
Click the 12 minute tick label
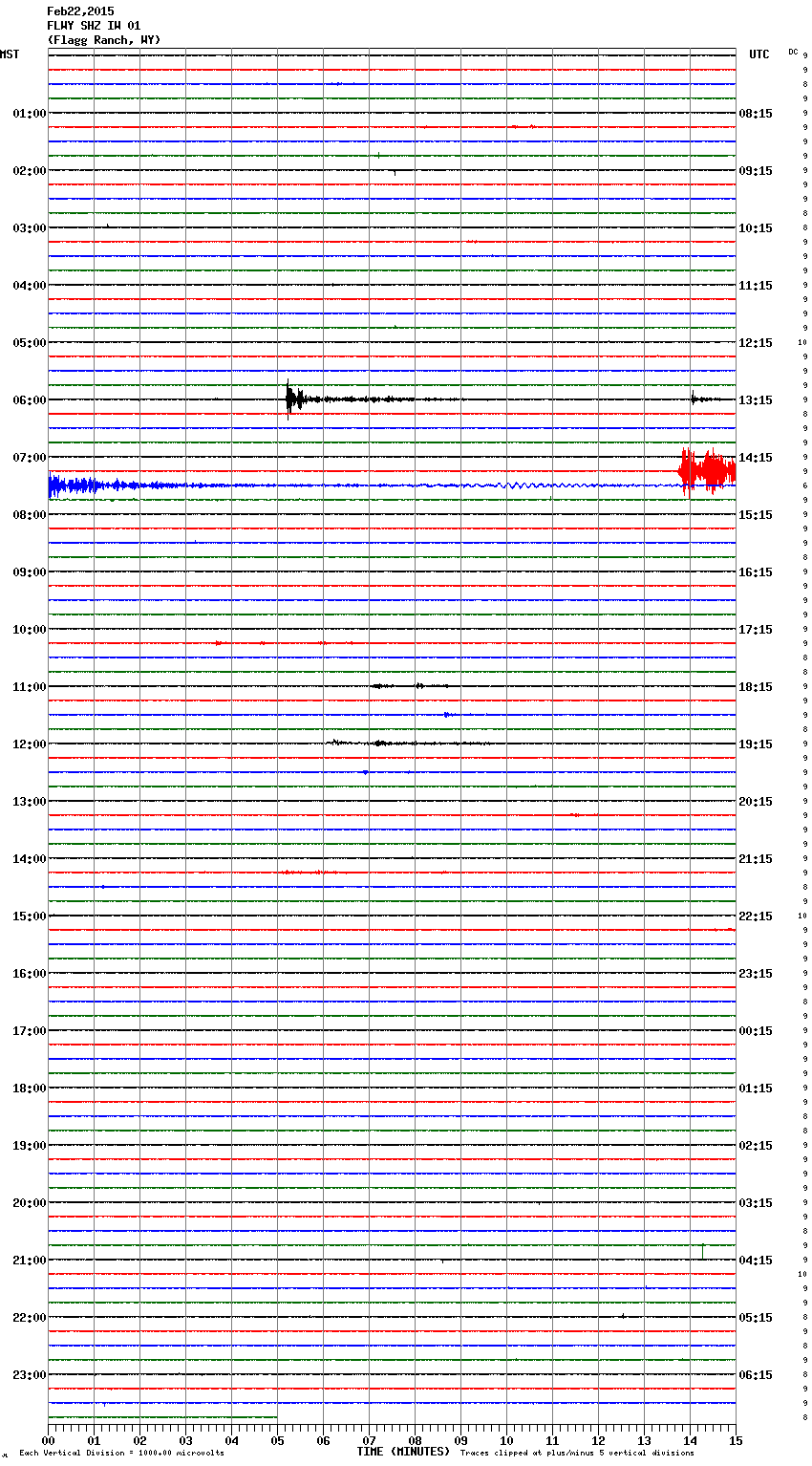pos(599,1440)
